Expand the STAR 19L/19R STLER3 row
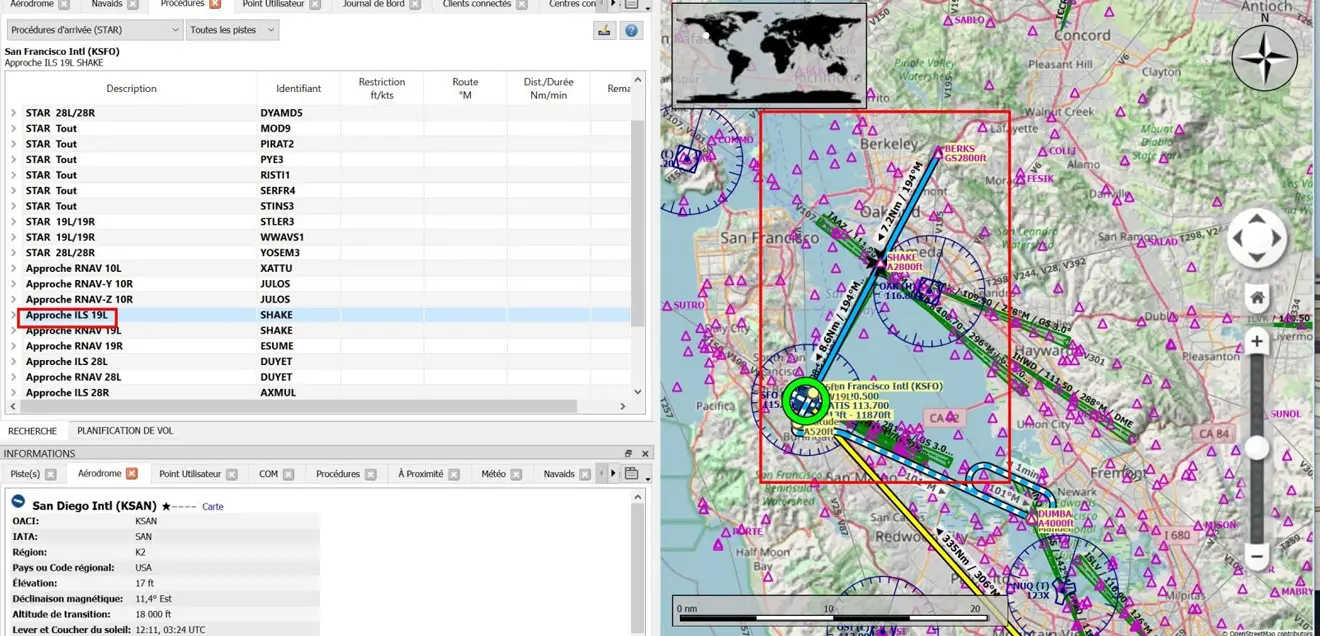The width and height of the screenshot is (1320, 636). [x=13, y=221]
